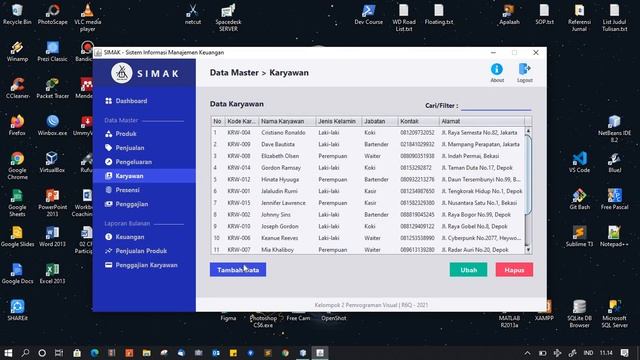The width and height of the screenshot is (640, 360).
Task: Select the Jennifer Lawrence row
Action: (x=368, y=203)
